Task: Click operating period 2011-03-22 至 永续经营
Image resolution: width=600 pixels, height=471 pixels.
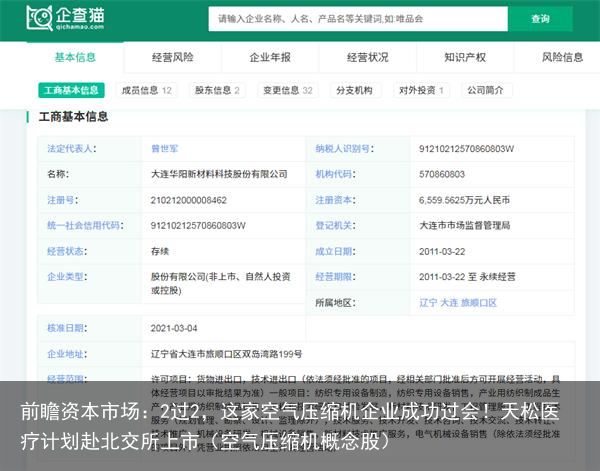Action: pyautogui.click(x=467, y=276)
